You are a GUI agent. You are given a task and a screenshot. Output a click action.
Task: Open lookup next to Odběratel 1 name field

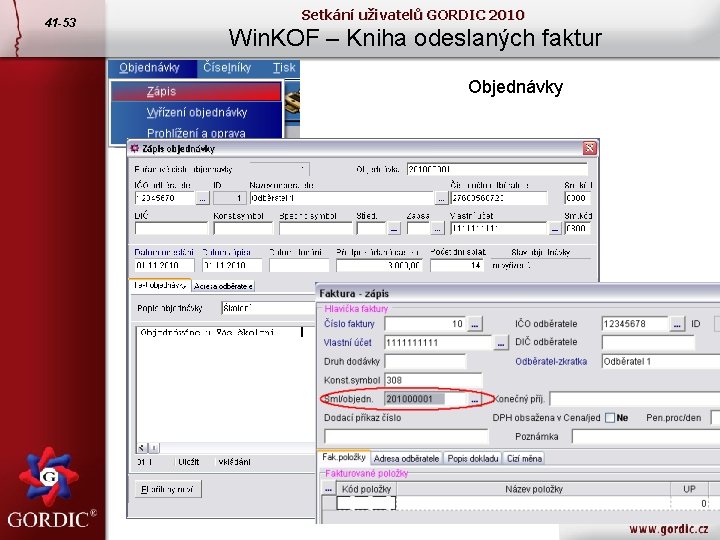(441, 198)
